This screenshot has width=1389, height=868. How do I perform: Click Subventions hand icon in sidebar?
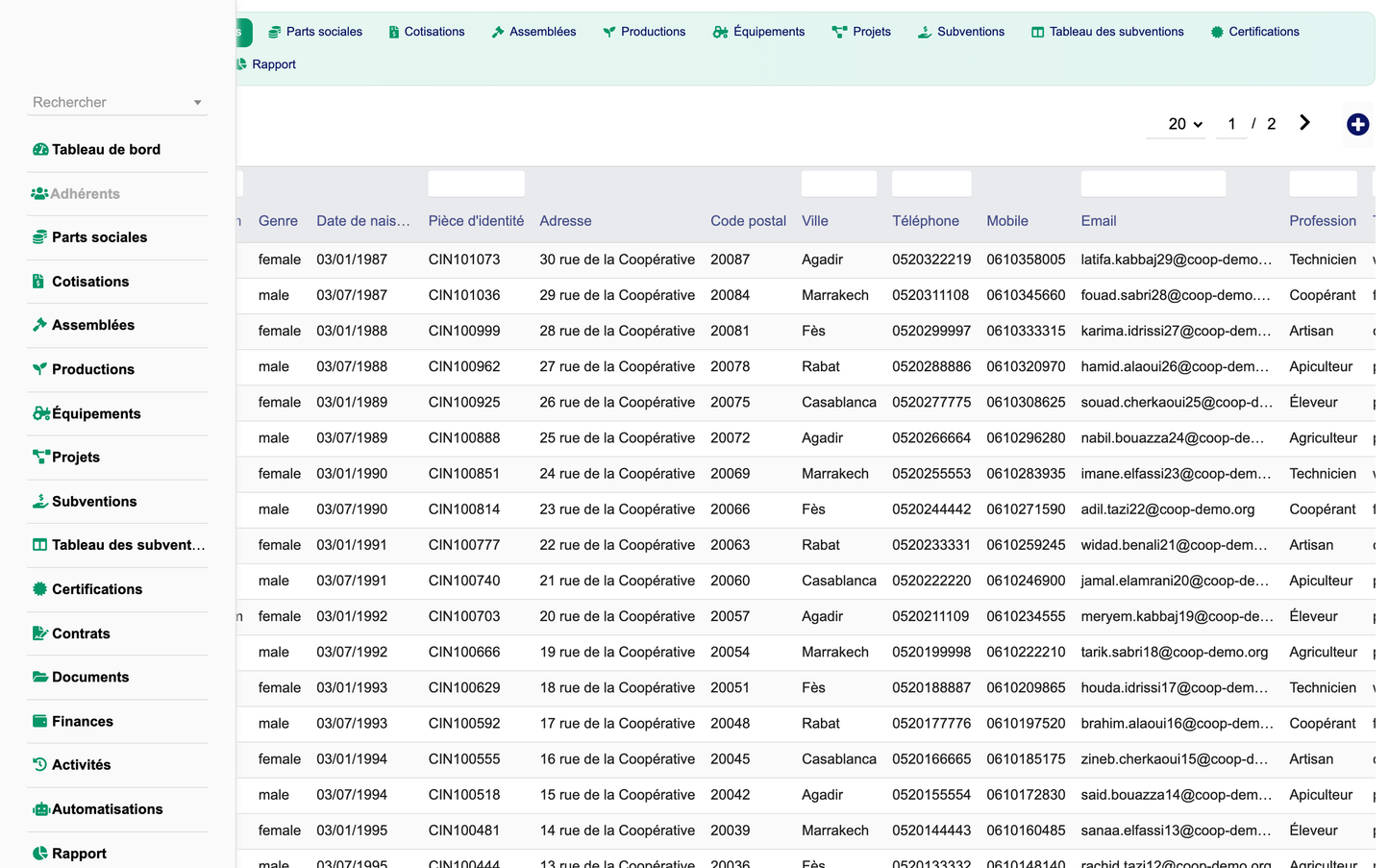pyautogui.click(x=40, y=502)
